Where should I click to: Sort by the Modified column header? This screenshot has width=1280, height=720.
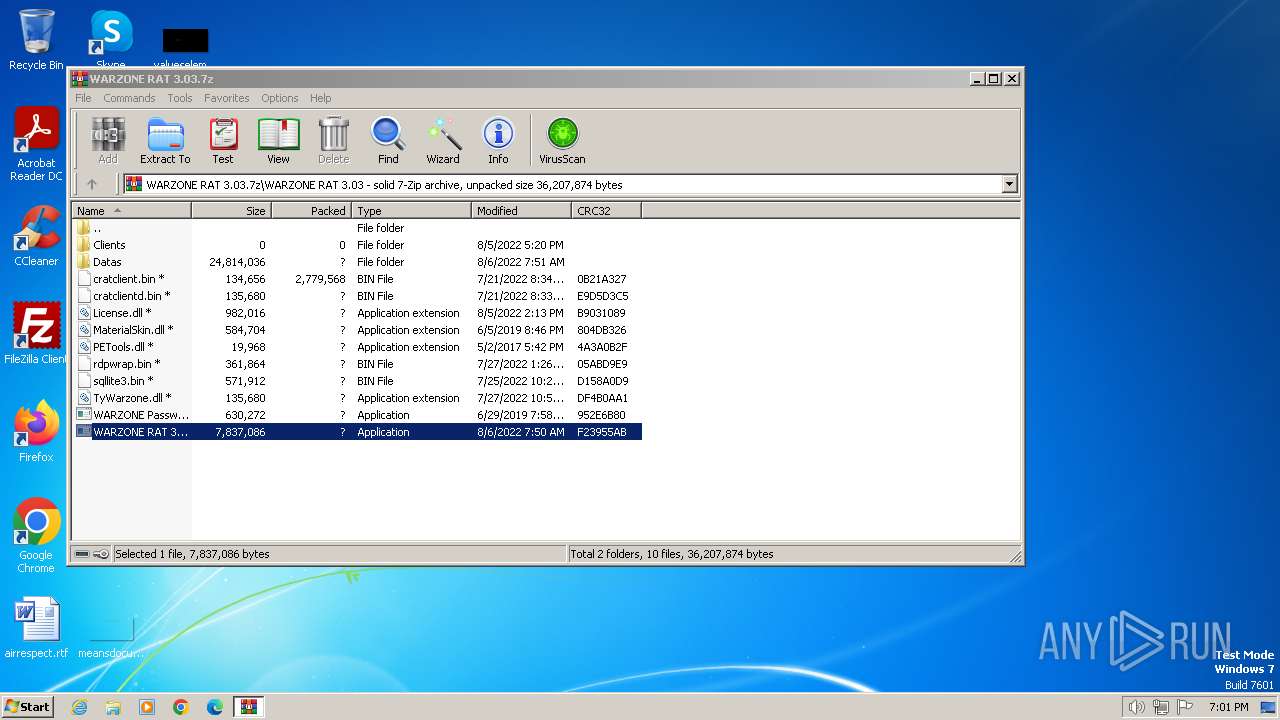(521, 211)
